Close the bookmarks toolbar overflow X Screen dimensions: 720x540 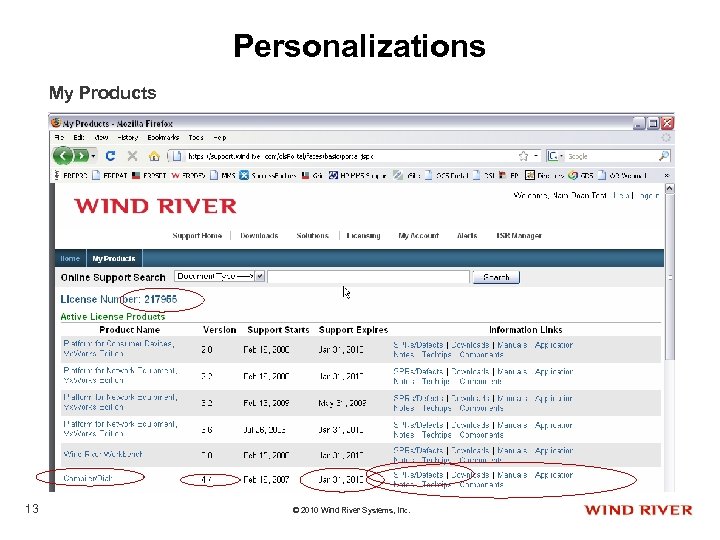coord(667,175)
